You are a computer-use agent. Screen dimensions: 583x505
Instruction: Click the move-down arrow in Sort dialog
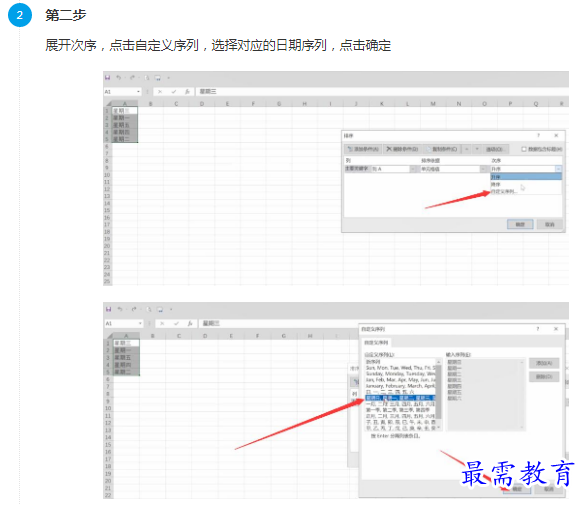click(x=477, y=149)
